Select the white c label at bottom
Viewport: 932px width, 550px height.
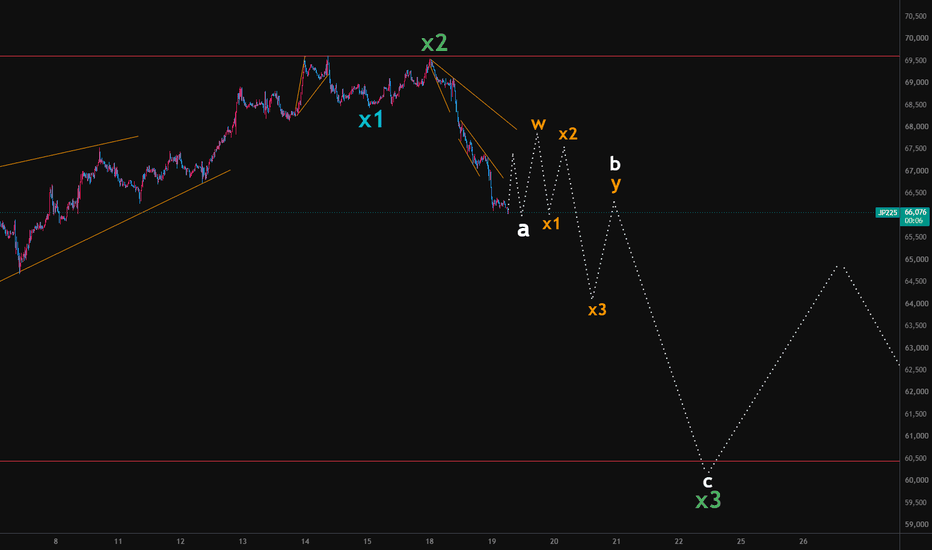click(707, 480)
